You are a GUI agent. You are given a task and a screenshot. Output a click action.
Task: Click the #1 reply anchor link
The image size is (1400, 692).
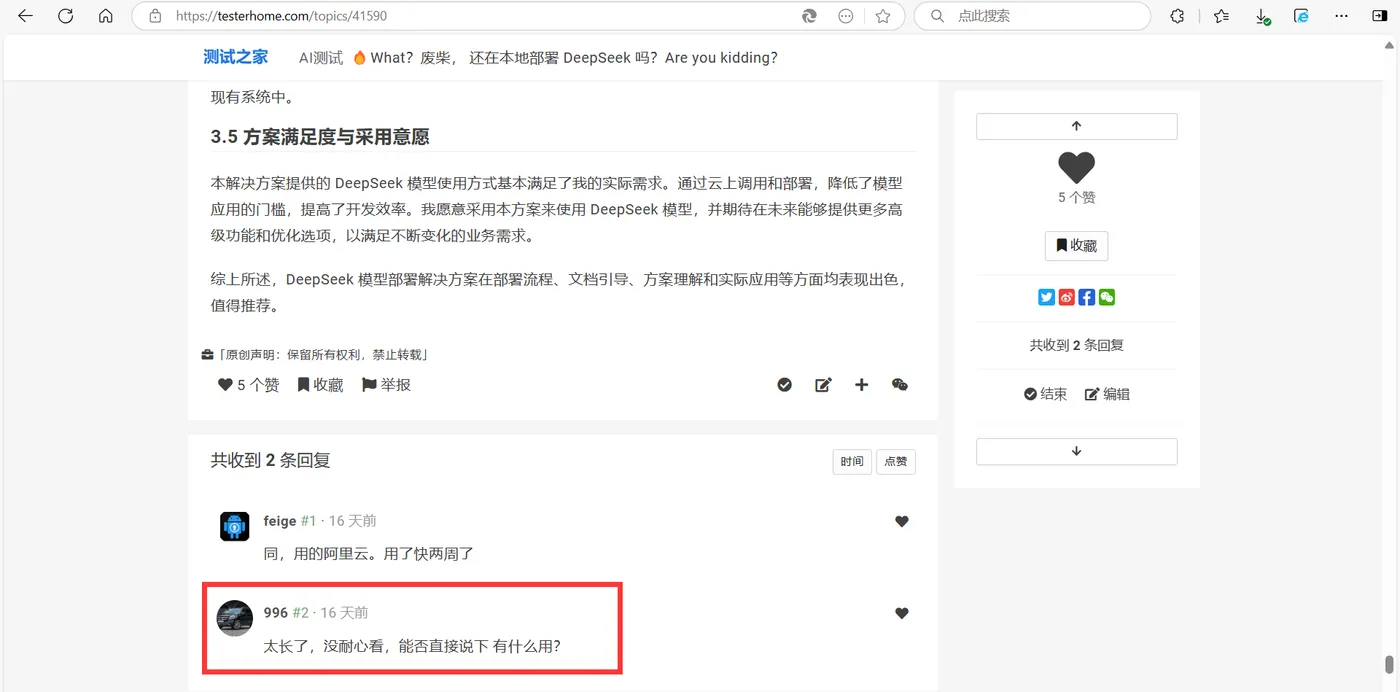tap(308, 521)
